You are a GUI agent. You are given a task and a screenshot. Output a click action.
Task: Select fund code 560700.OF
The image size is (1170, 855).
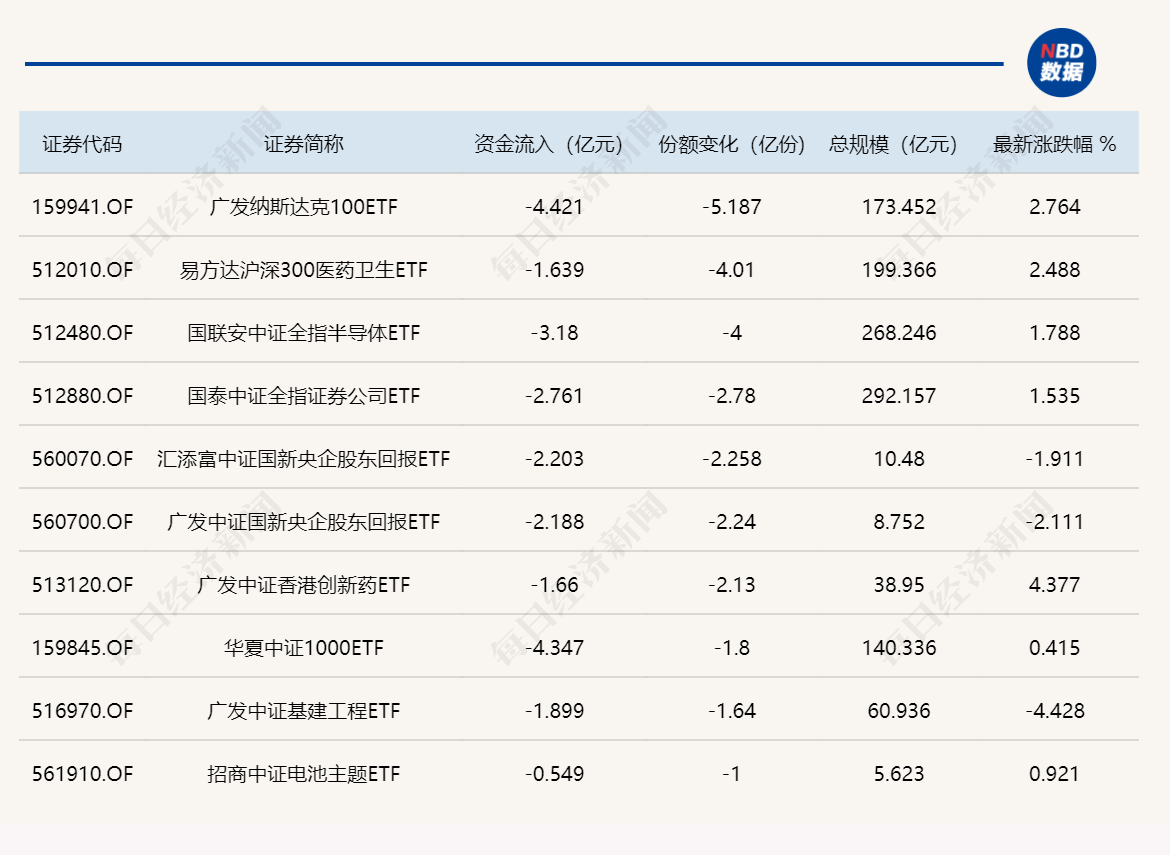click(x=84, y=522)
